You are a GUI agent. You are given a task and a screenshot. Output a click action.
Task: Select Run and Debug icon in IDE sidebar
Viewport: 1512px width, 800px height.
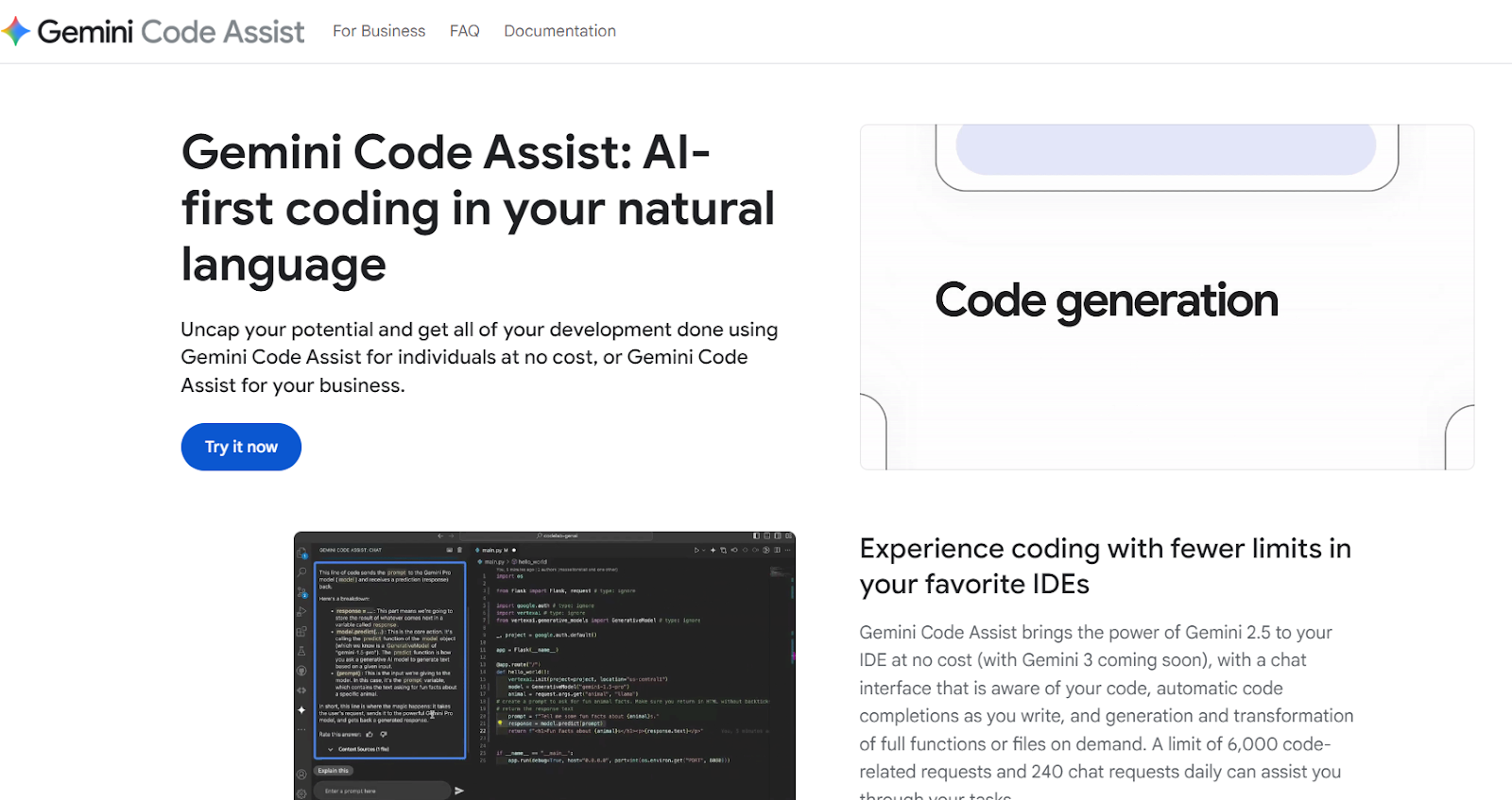point(301,612)
